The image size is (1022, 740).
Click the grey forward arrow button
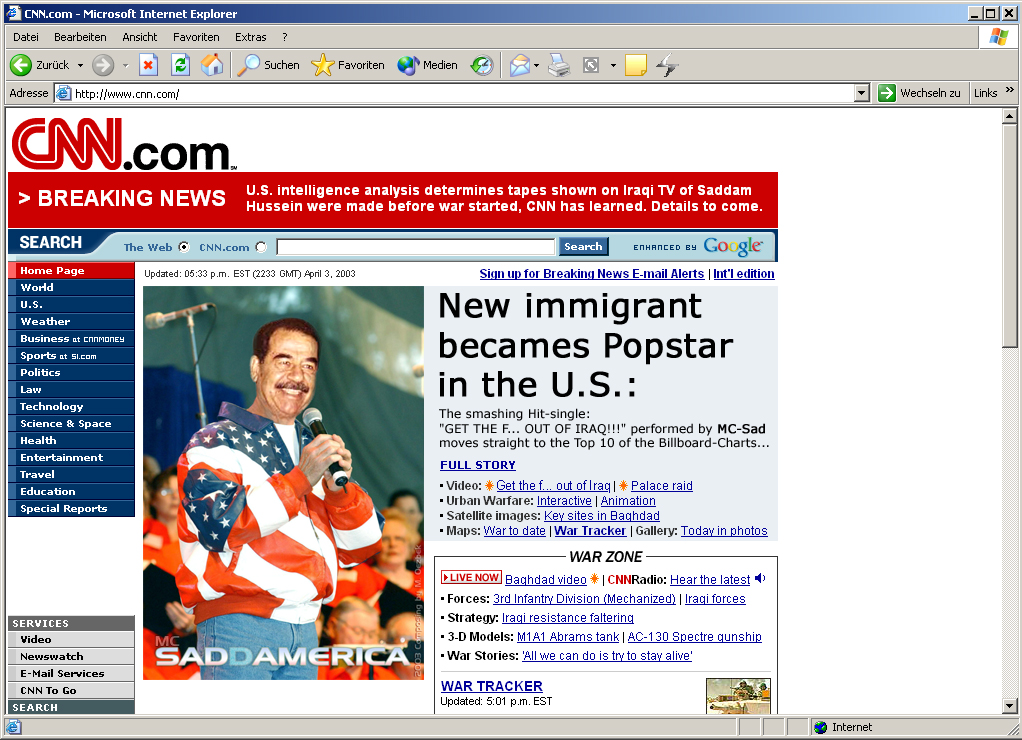tap(103, 65)
